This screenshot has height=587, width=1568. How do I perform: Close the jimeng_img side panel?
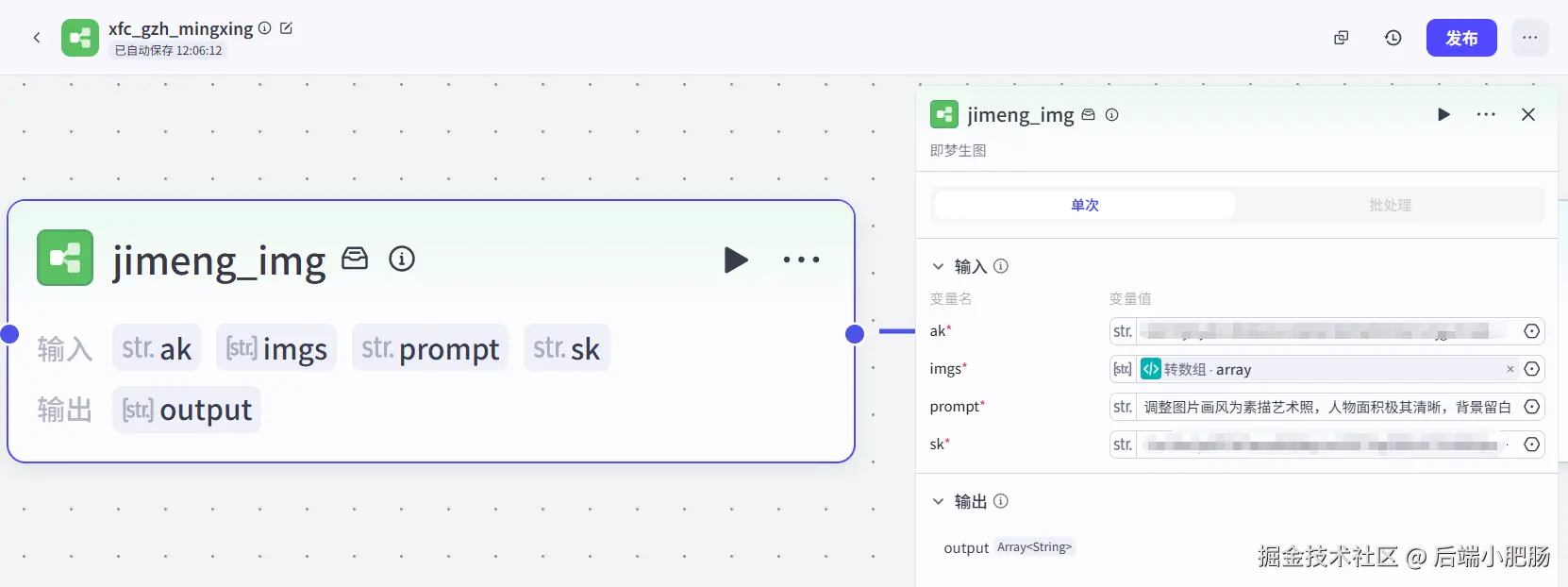(1528, 114)
